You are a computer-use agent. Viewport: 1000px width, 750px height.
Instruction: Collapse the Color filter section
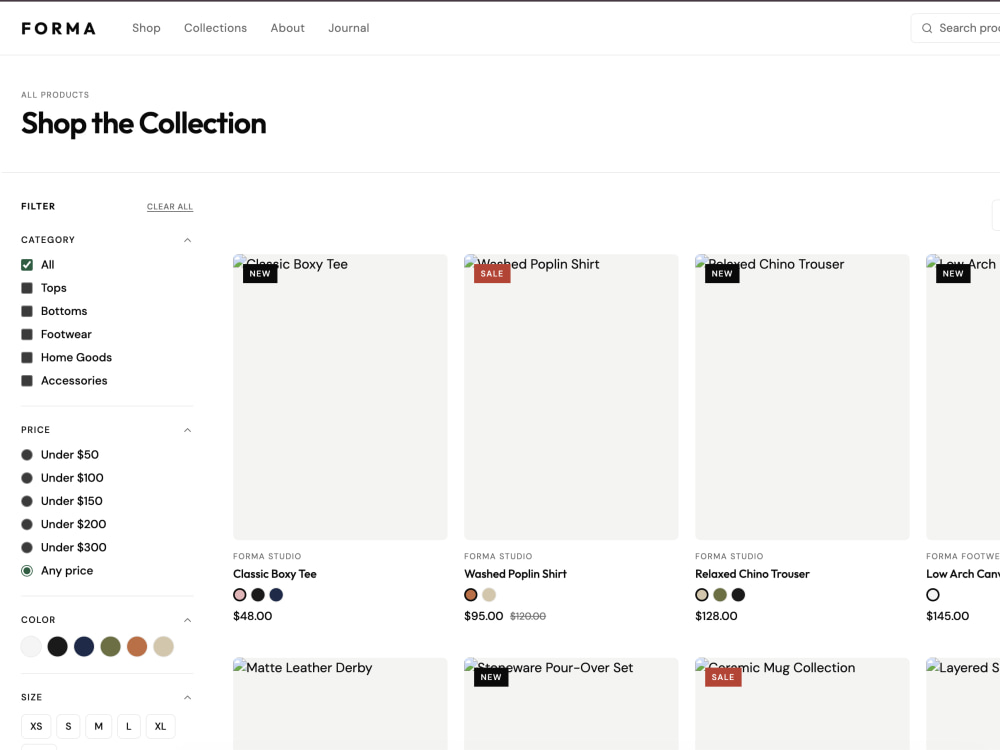[x=188, y=620]
